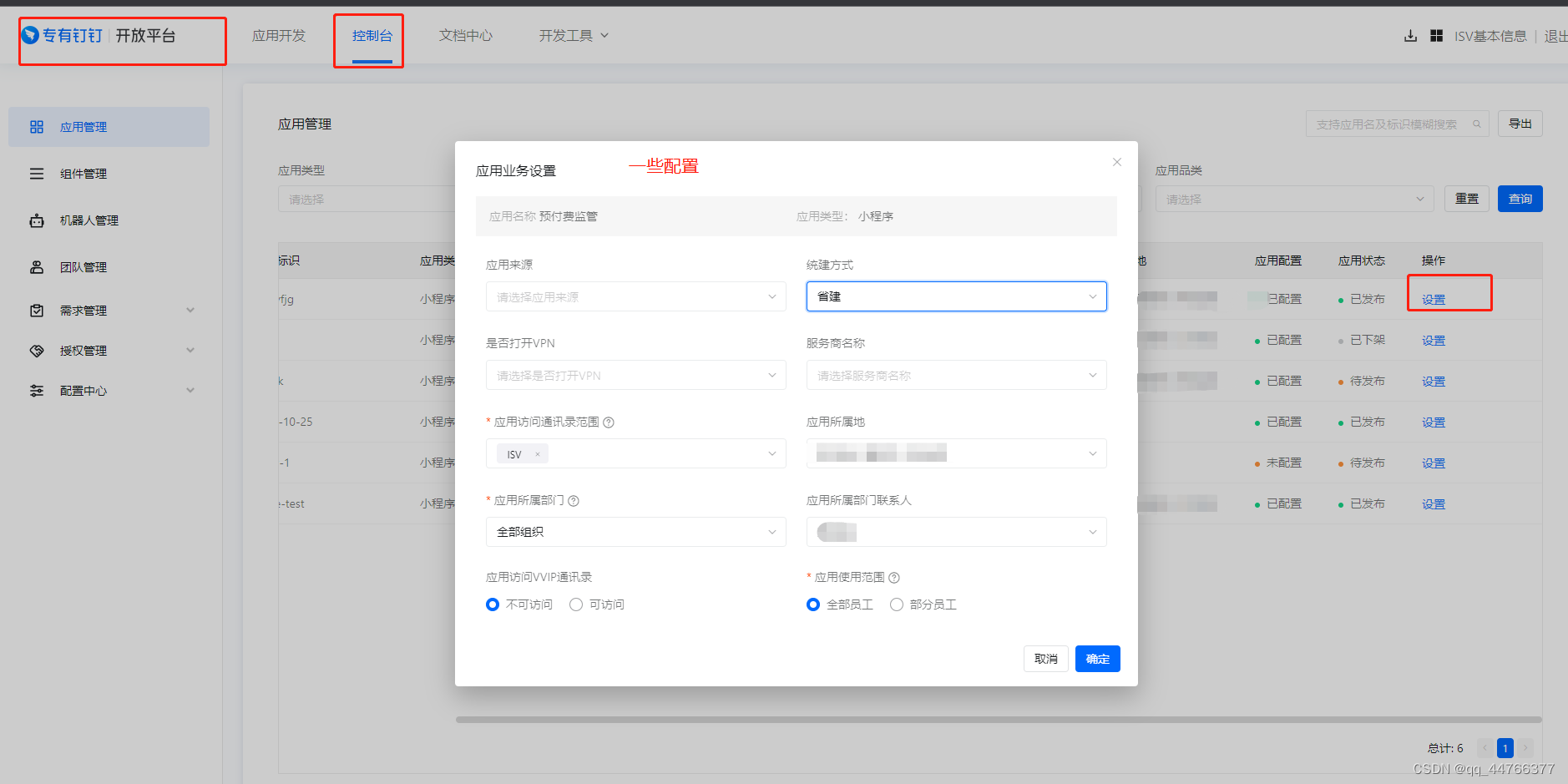Select the 可访问 radio option
This screenshot has width=1568, height=784.
point(576,604)
